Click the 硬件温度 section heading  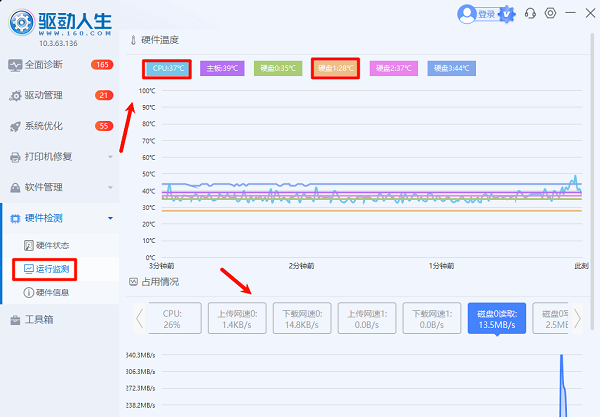pyautogui.click(x=160, y=40)
